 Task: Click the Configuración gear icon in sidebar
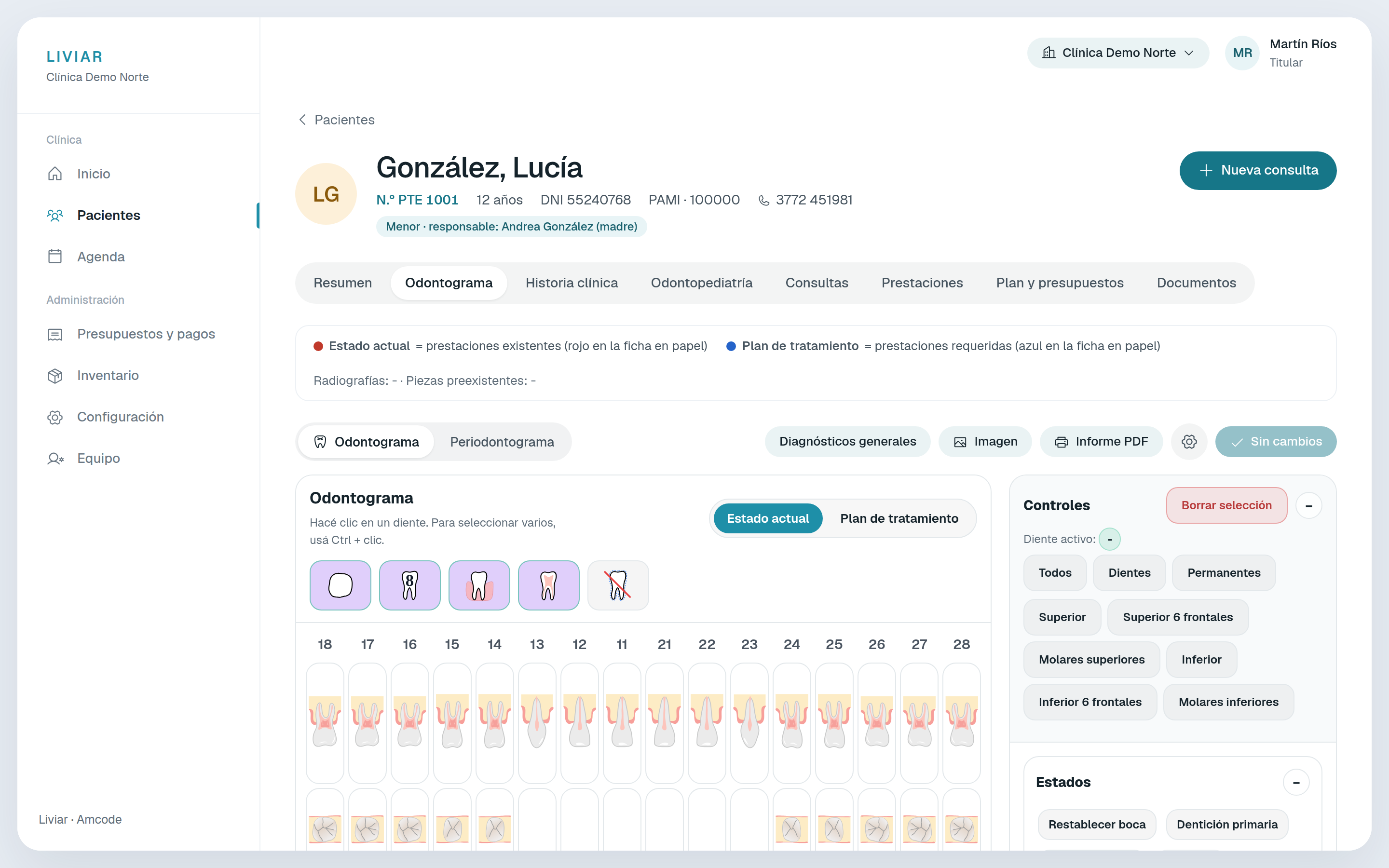55,417
